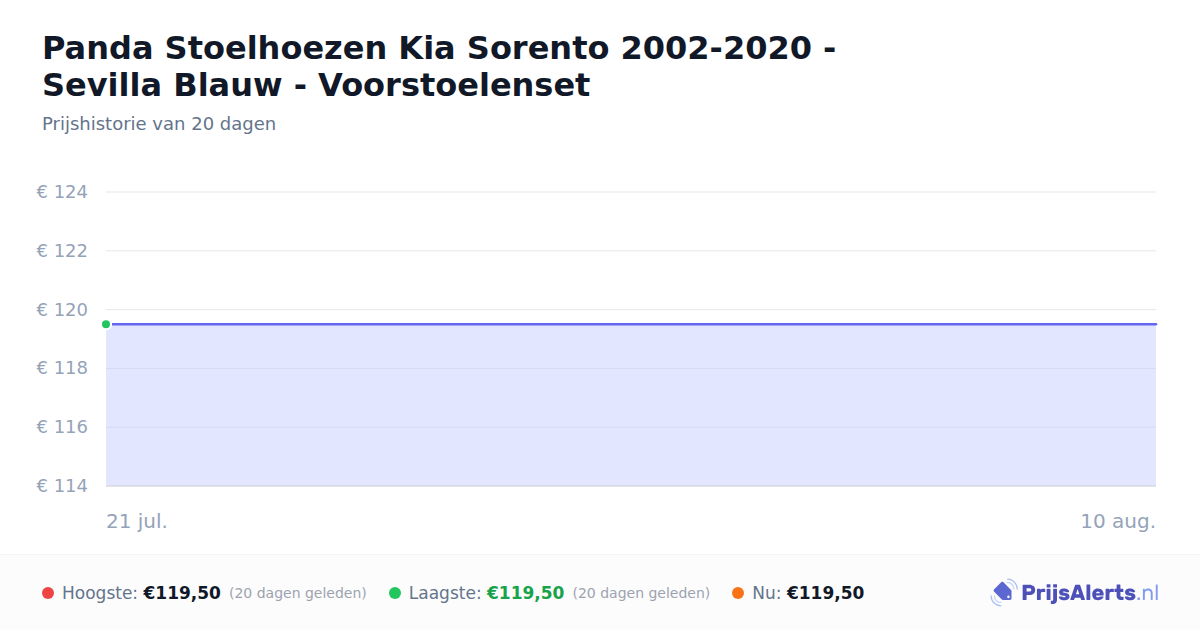Click the PrijsAlerts price tag logo icon
The width and height of the screenshot is (1200, 630).
coord(1003,593)
